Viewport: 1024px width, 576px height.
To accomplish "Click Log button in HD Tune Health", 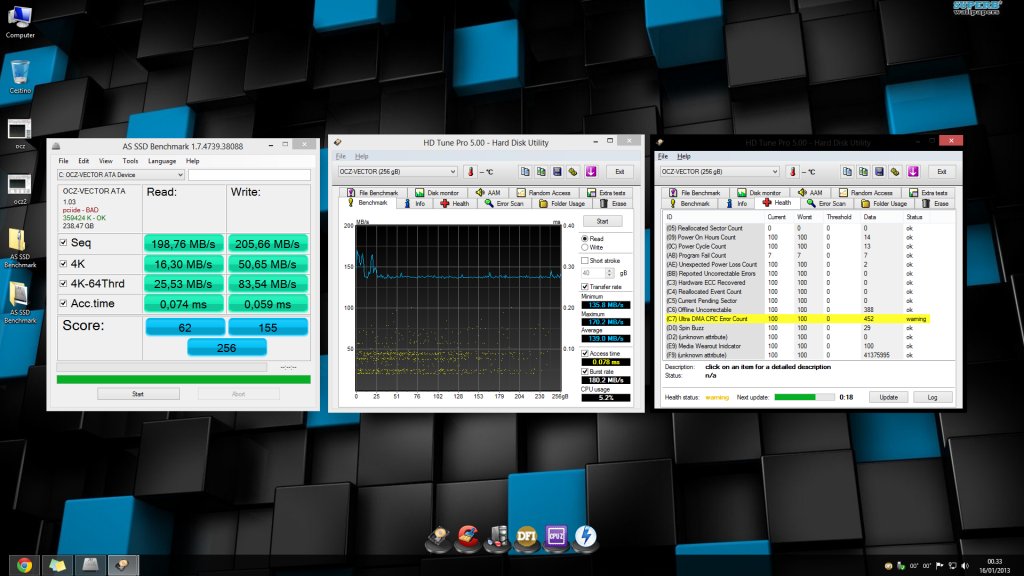I will 932,397.
